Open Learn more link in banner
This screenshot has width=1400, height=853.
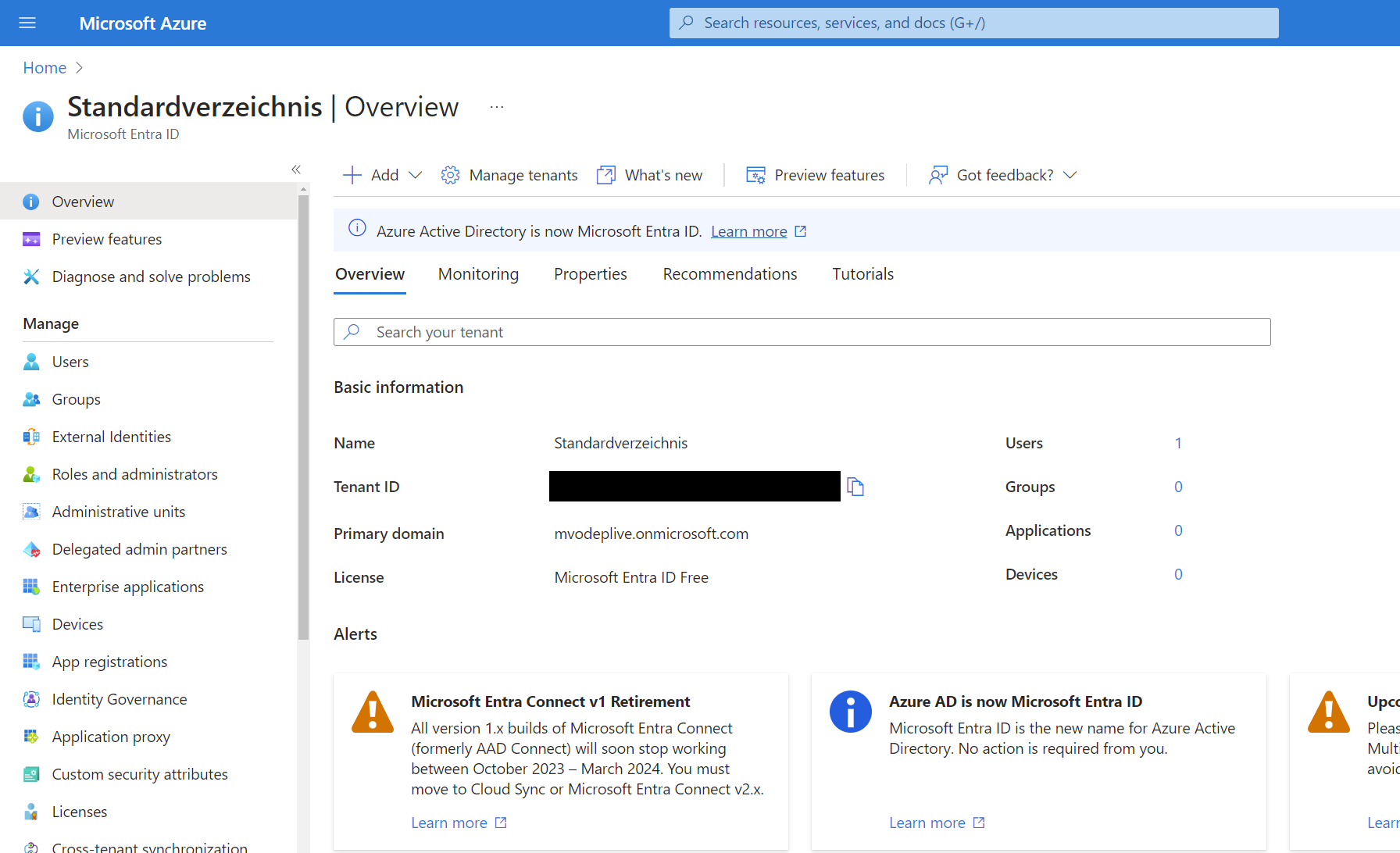click(x=748, y=231)
